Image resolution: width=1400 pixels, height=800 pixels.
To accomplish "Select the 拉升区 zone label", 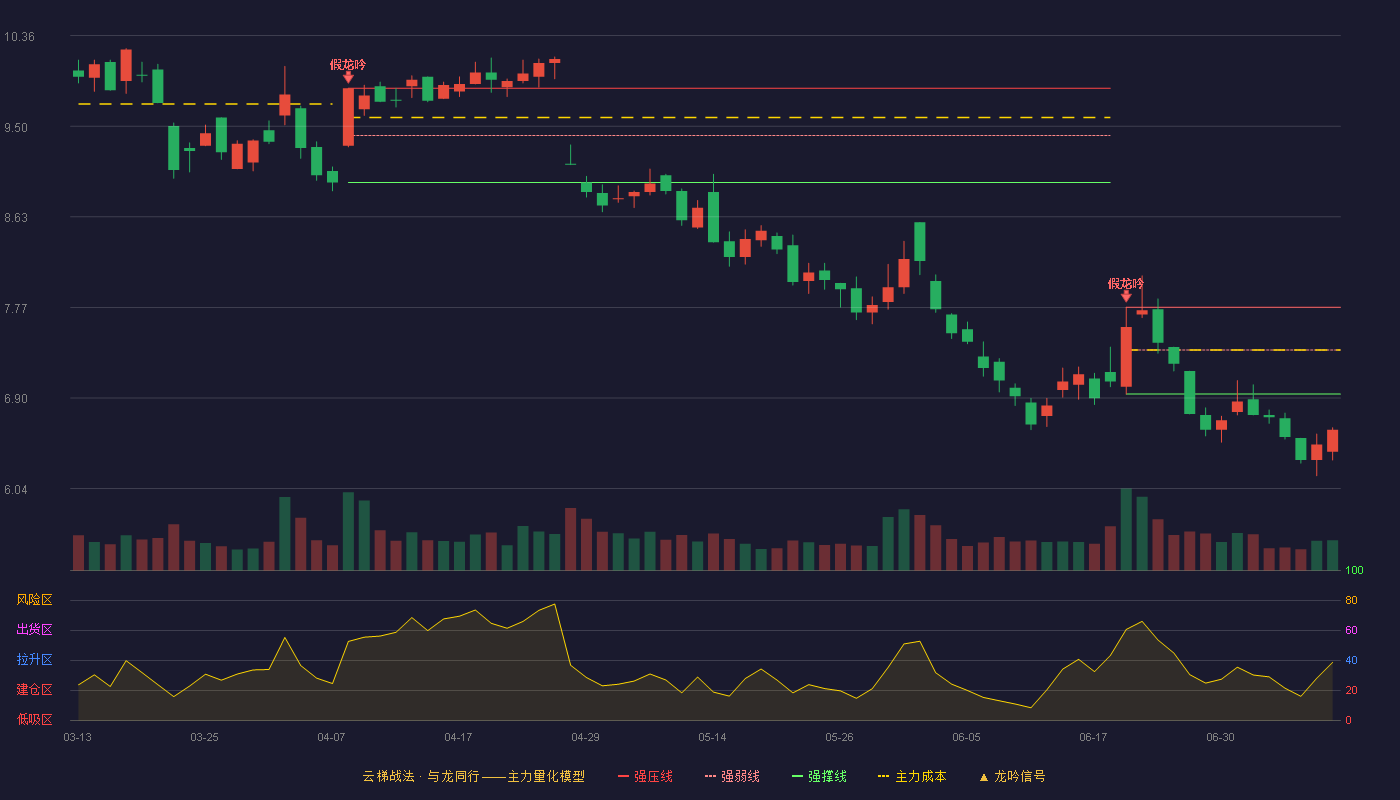I will coord(34,660).
